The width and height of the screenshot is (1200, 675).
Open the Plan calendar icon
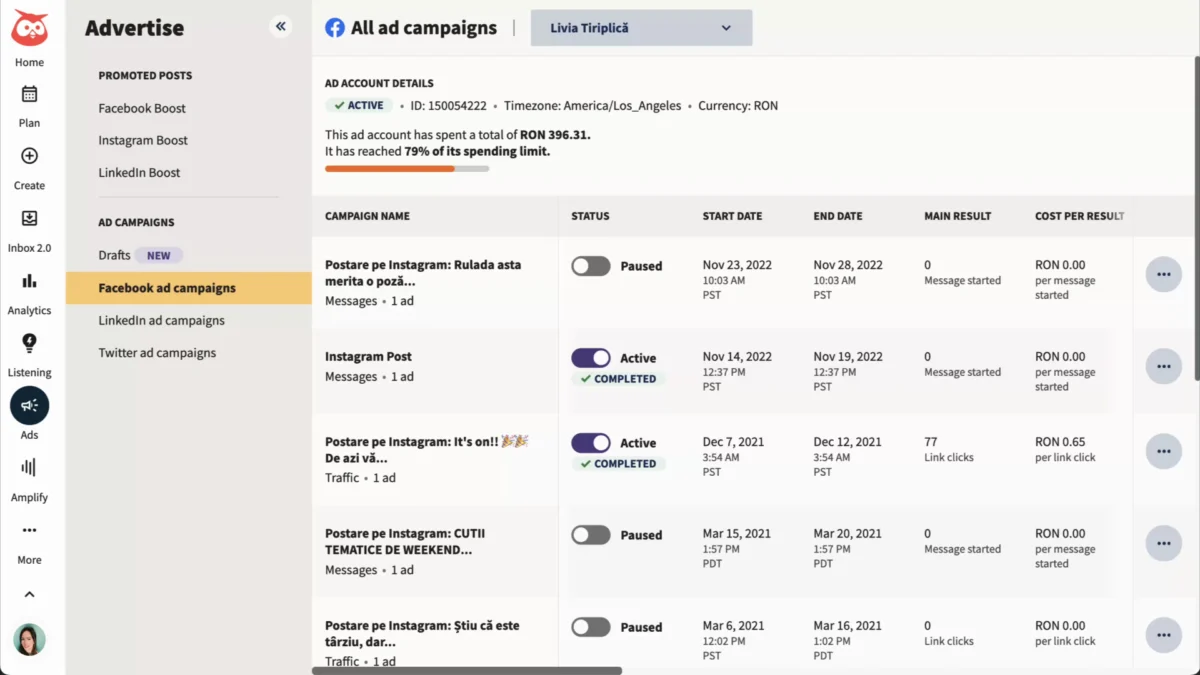click(x=30, y=94)
